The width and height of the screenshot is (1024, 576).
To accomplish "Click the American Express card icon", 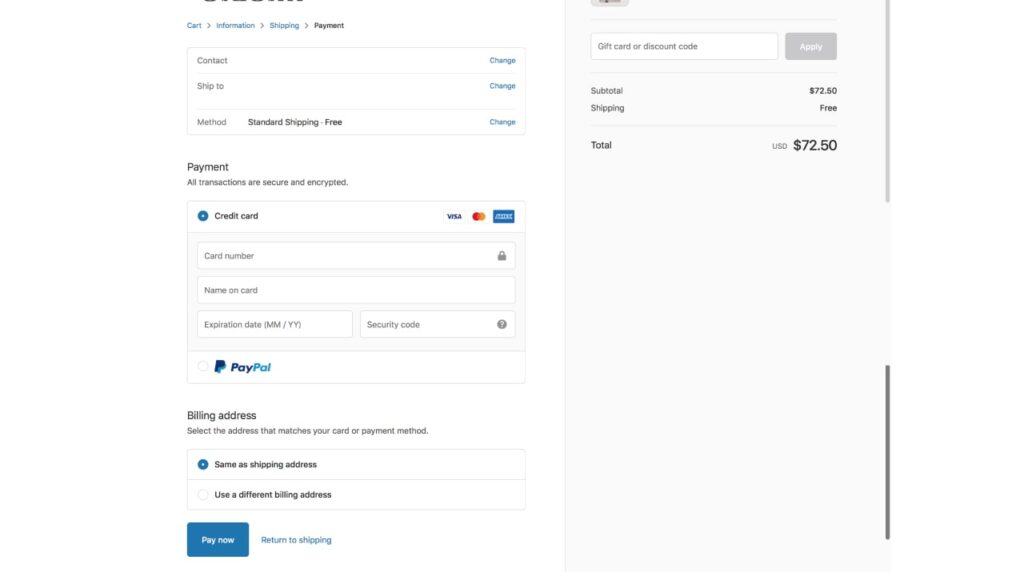I will coord(504,216).
